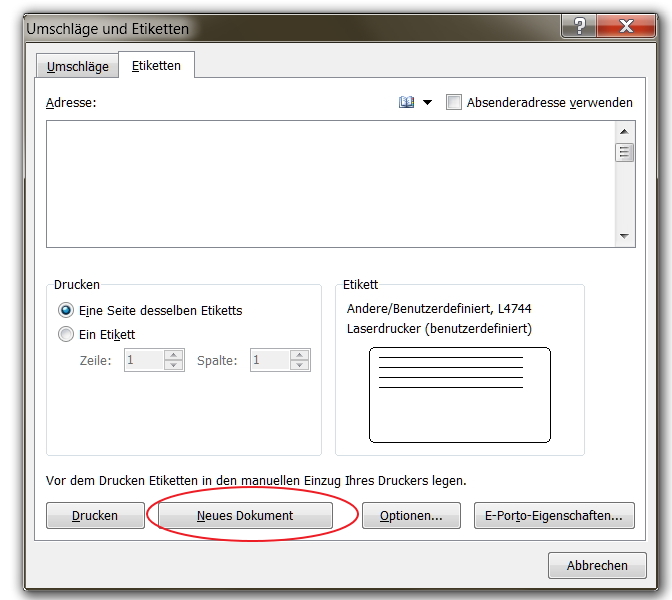Click the Andere/Benutzerdefiniert, L4744 text

tap(439, 309)
